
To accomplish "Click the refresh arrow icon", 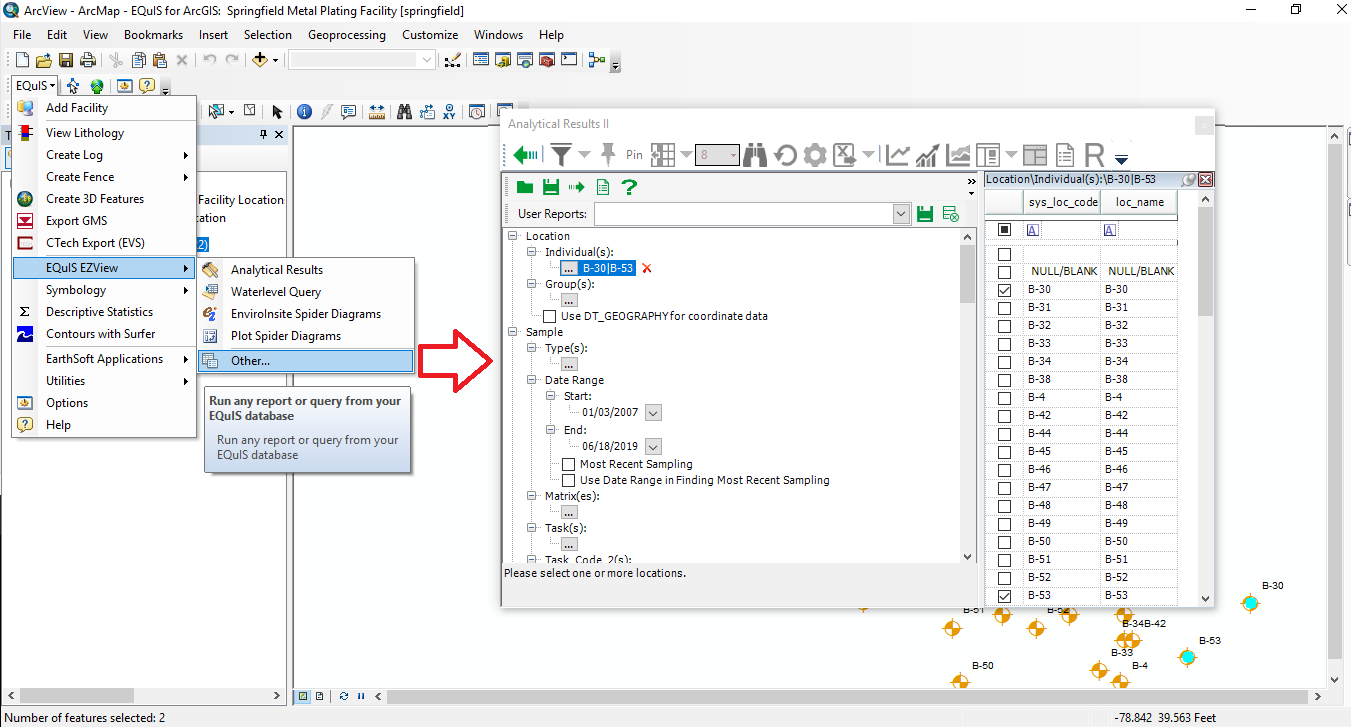I will 785,155.
